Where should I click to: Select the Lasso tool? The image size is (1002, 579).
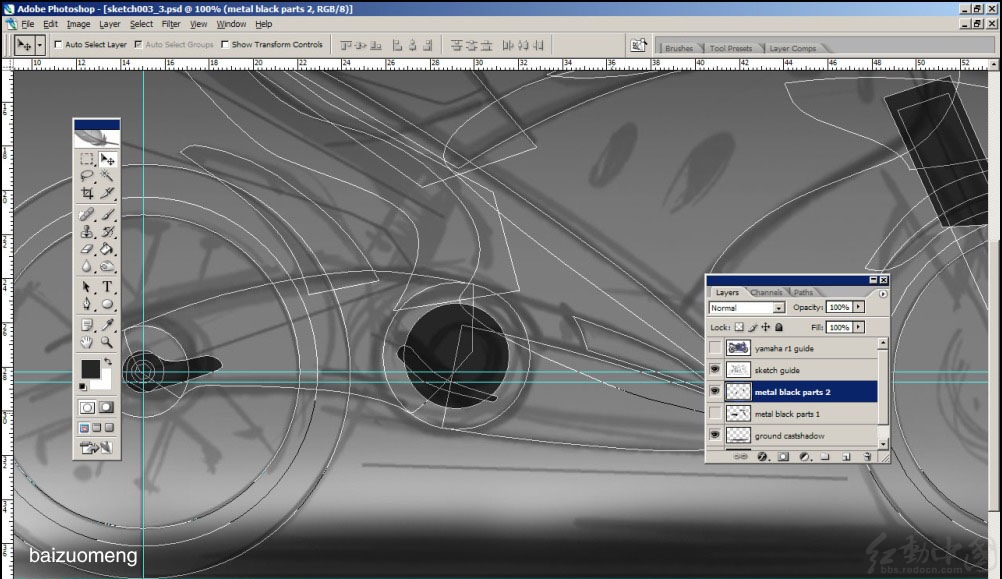point(87,176)
